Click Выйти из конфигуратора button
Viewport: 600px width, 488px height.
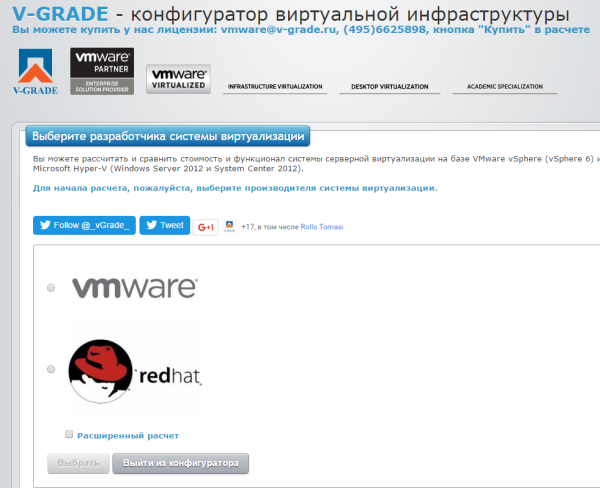[181, 463]
